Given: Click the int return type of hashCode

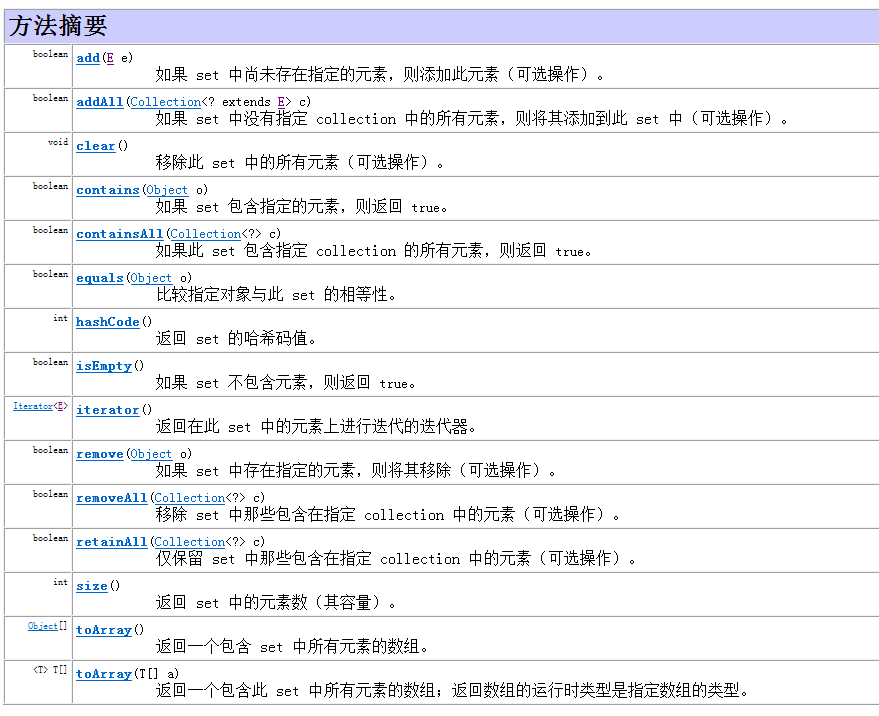Looking at the screenshot, I should coord(61,318).
